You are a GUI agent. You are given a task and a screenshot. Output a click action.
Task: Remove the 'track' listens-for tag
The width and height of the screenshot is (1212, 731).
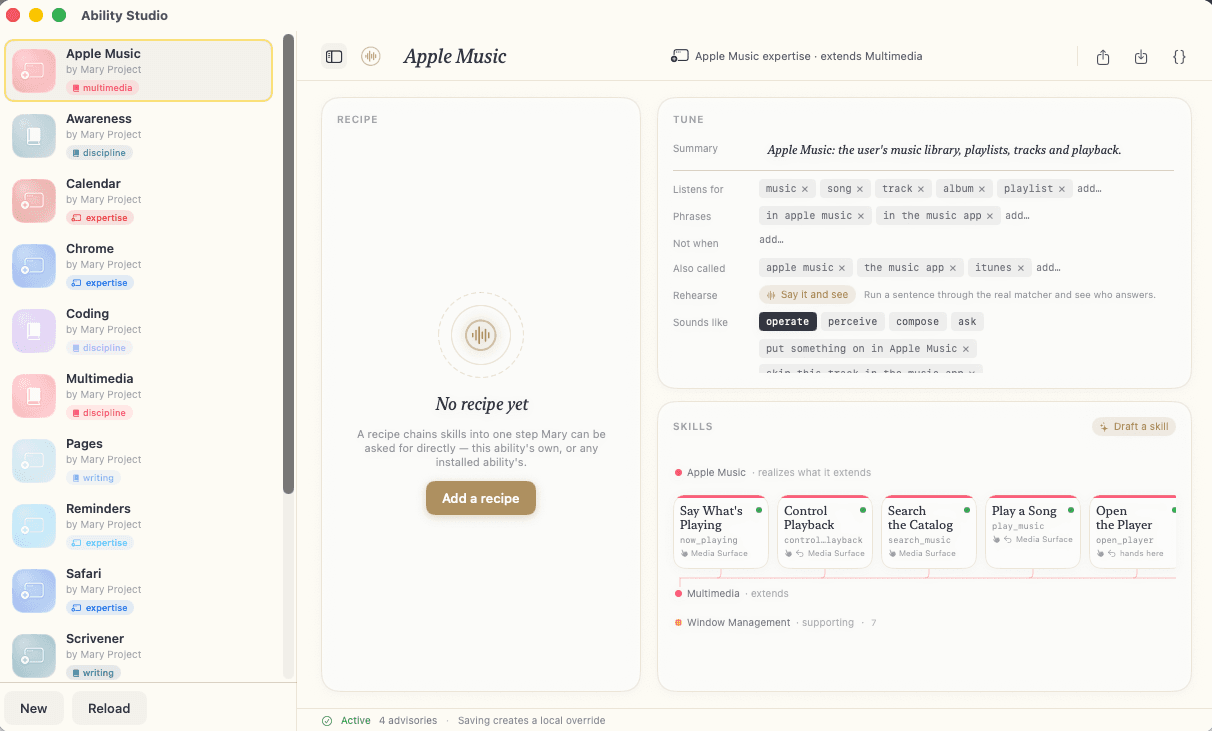pyautogui.click(x=921, y=189)
